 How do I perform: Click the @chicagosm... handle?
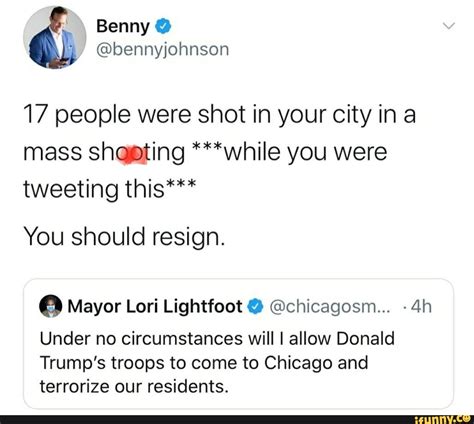[329, 307]
